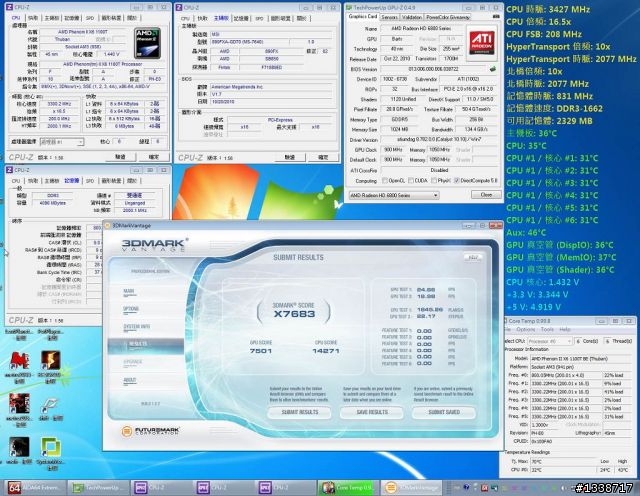Click the Close button in GPU-Z
This screenshot has height=496, width=640.
point(486,195)
